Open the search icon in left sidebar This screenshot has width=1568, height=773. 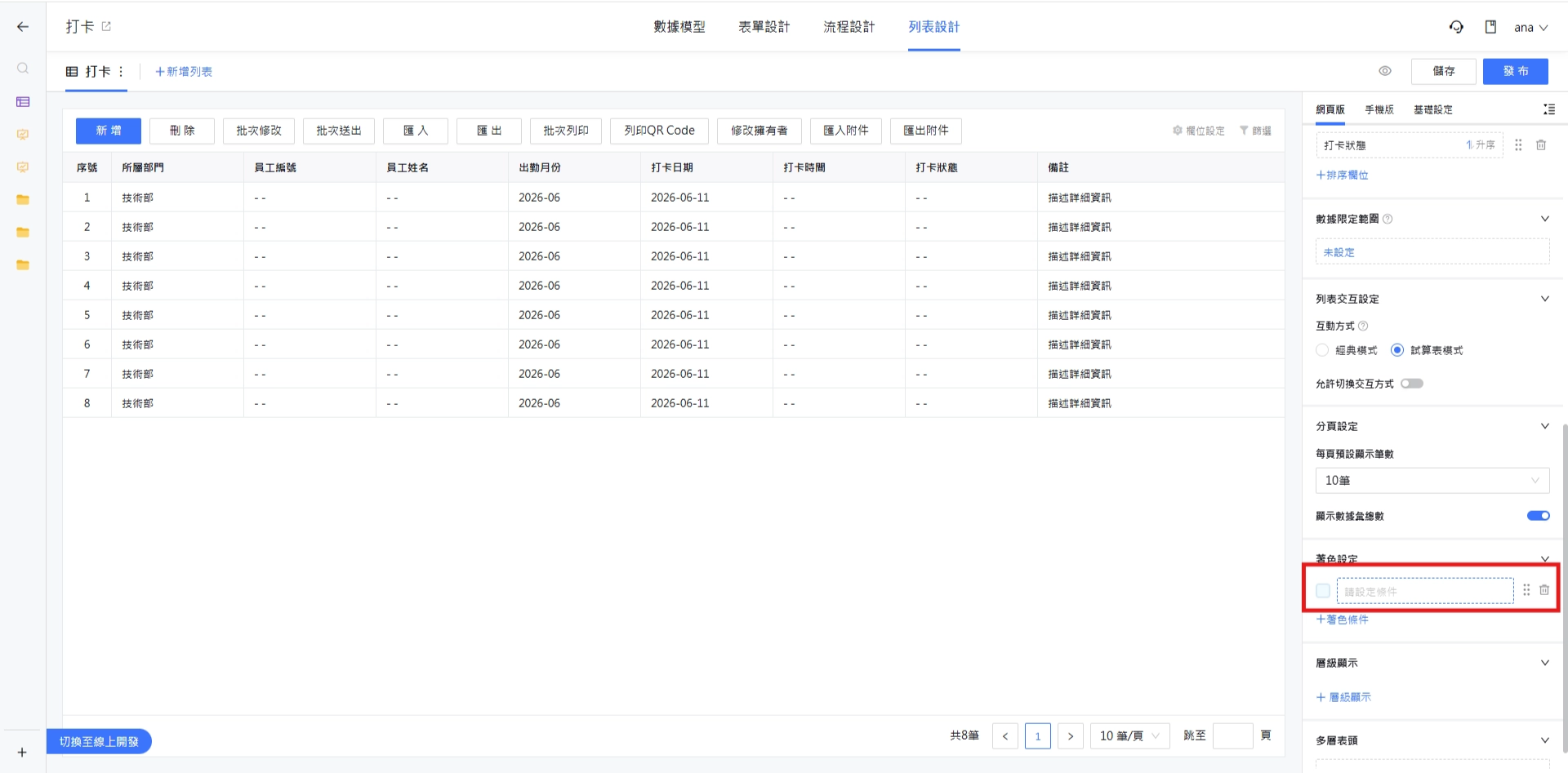pos(23,69)
